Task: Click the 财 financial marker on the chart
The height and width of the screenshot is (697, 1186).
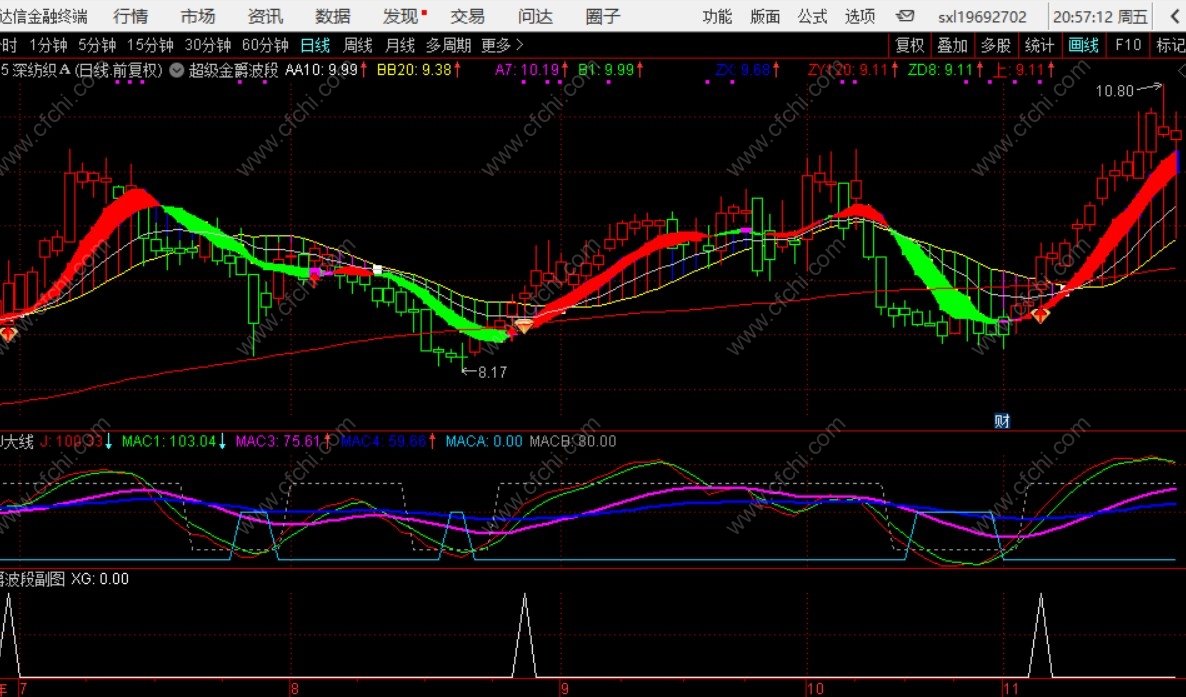Action: coord(1001,421)
